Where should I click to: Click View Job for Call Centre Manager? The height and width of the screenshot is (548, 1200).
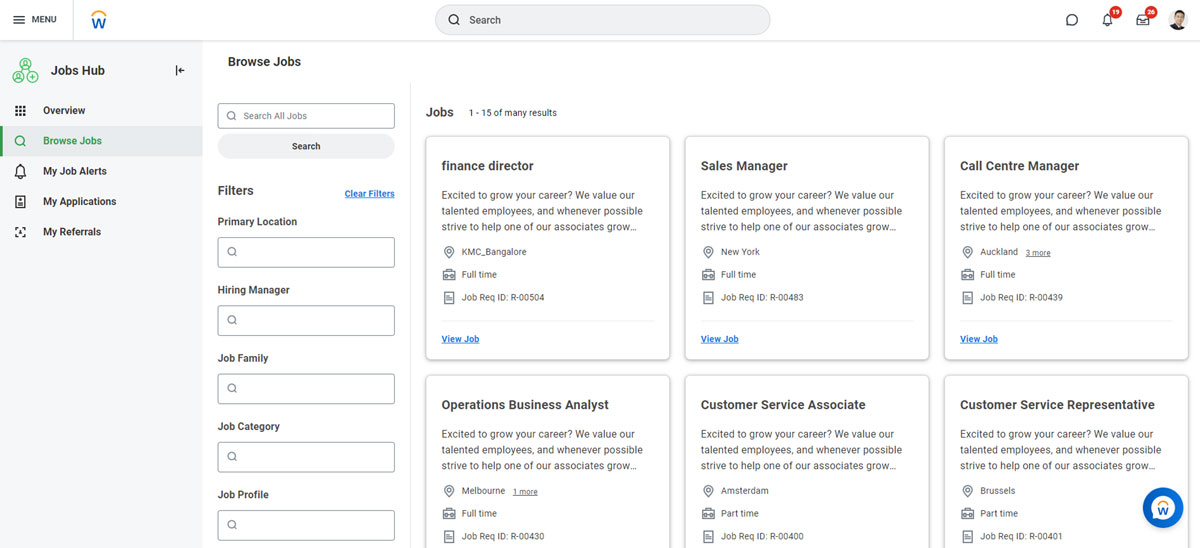click(x=979, y=339)
